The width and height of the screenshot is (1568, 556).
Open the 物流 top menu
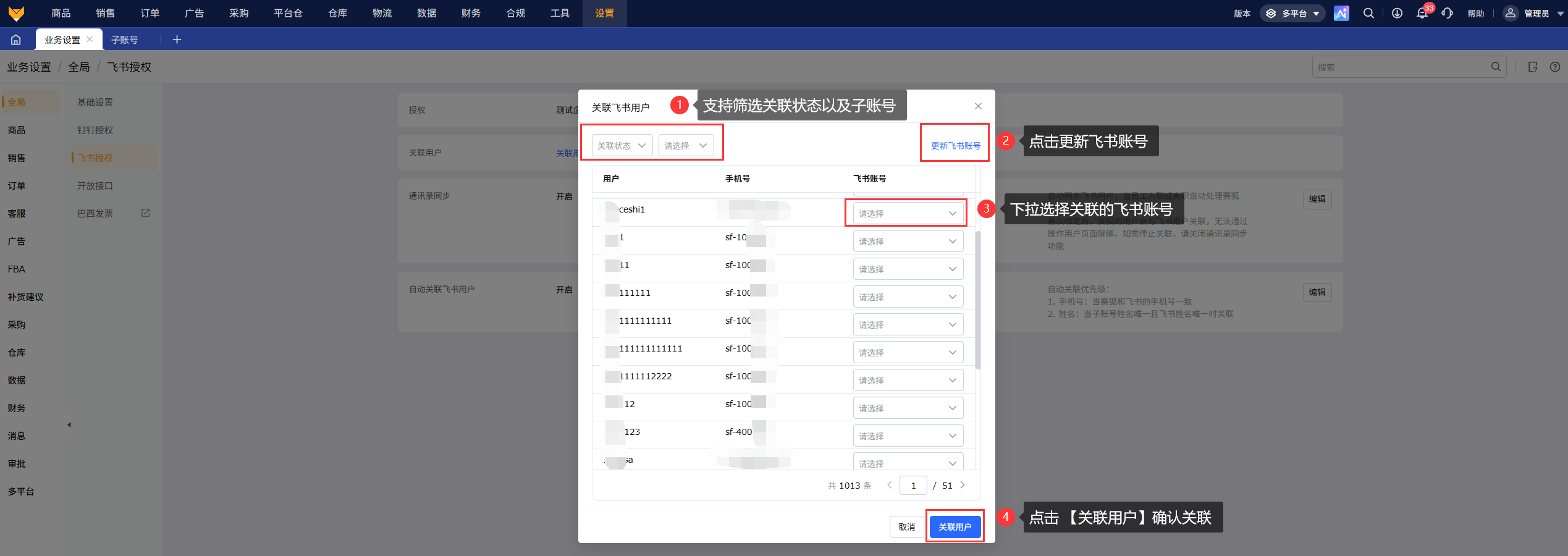[x=382, y=13]
